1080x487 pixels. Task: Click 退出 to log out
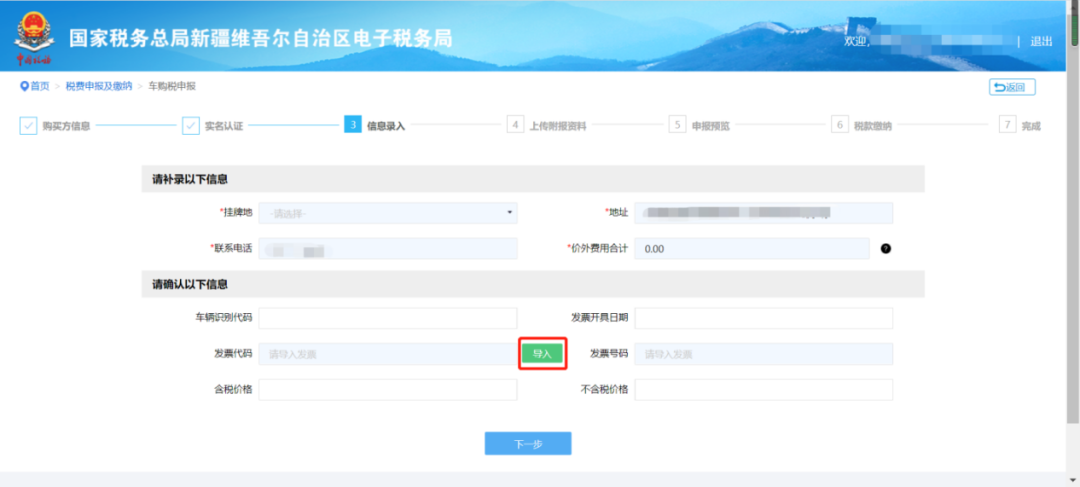1041,42
